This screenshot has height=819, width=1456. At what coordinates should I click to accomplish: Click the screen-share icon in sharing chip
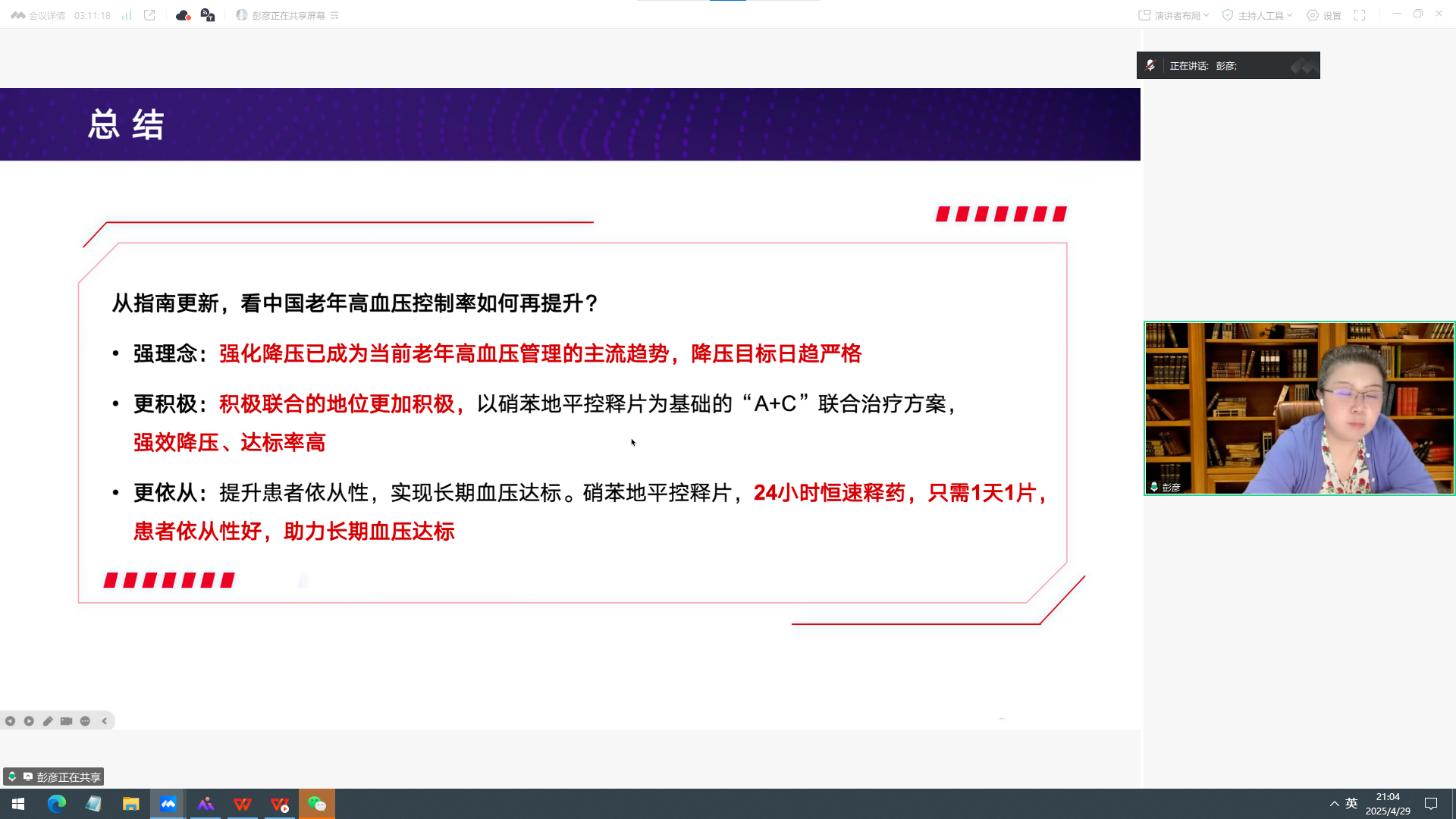click(x=28, y=777)
